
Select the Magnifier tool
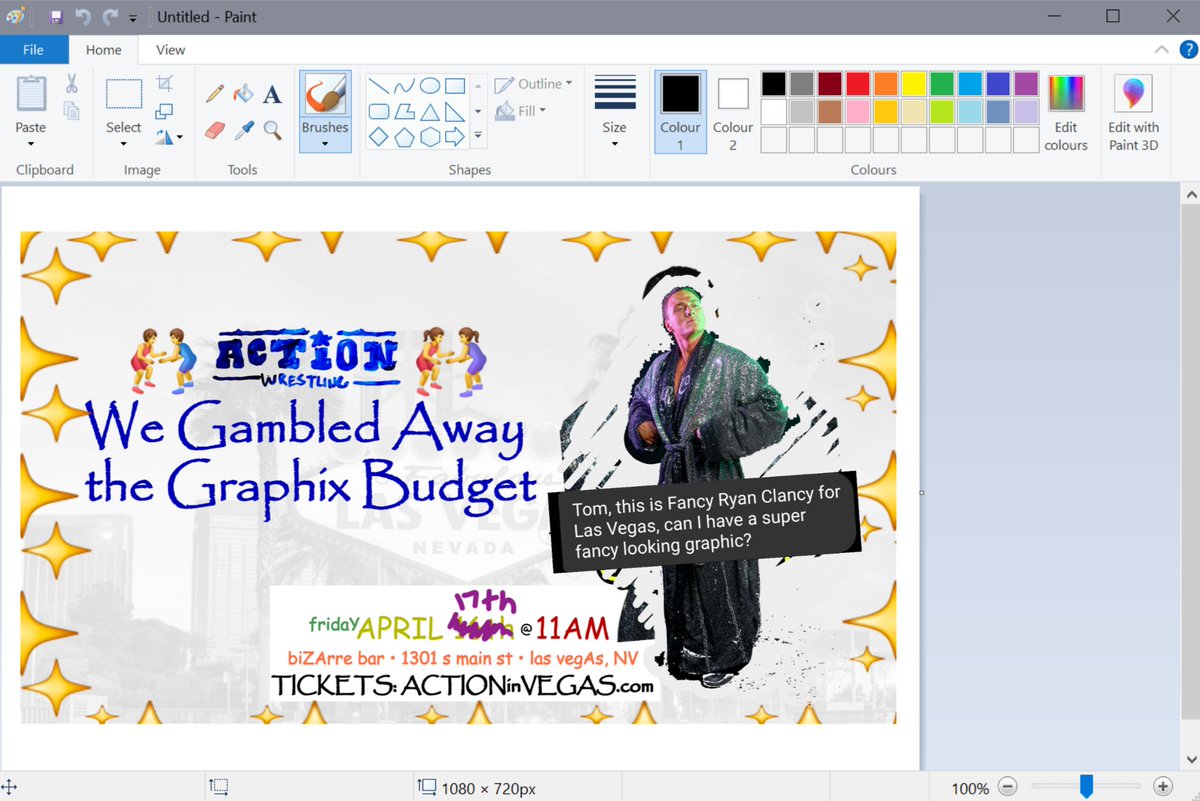coord(272,130)
